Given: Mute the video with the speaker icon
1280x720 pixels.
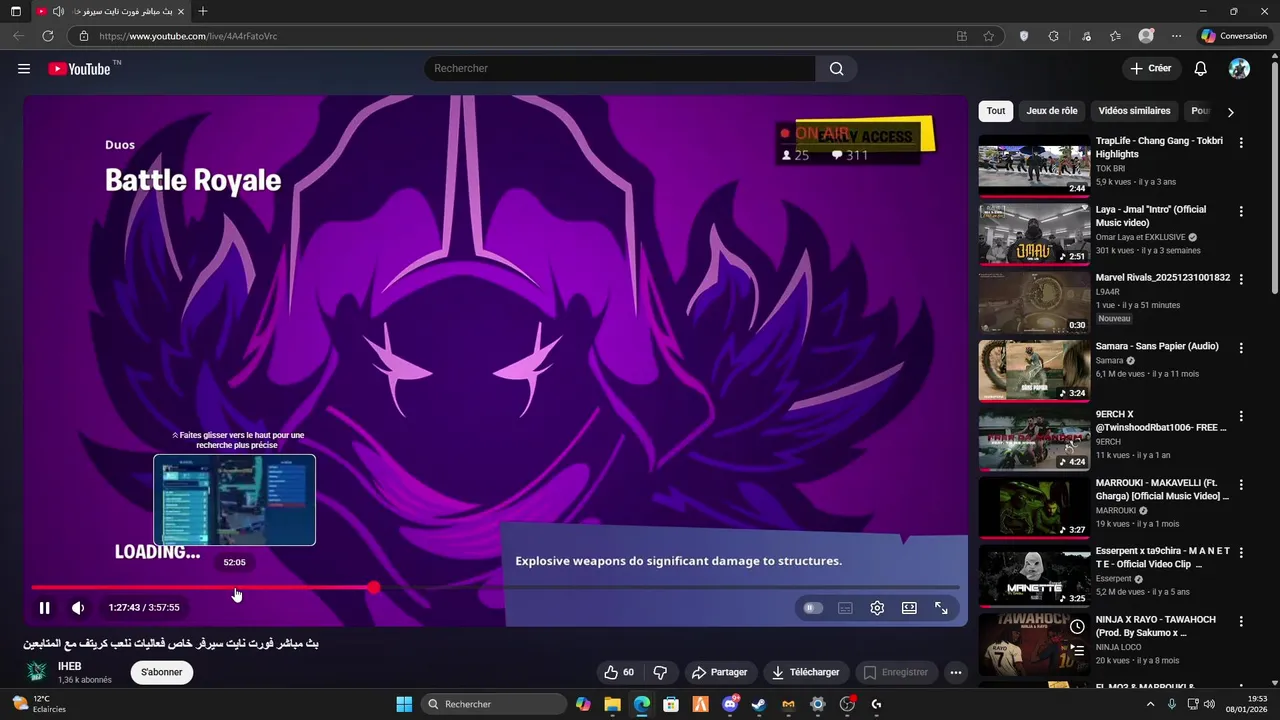Looking at the screenshot, I should click(x=78, y=607).
